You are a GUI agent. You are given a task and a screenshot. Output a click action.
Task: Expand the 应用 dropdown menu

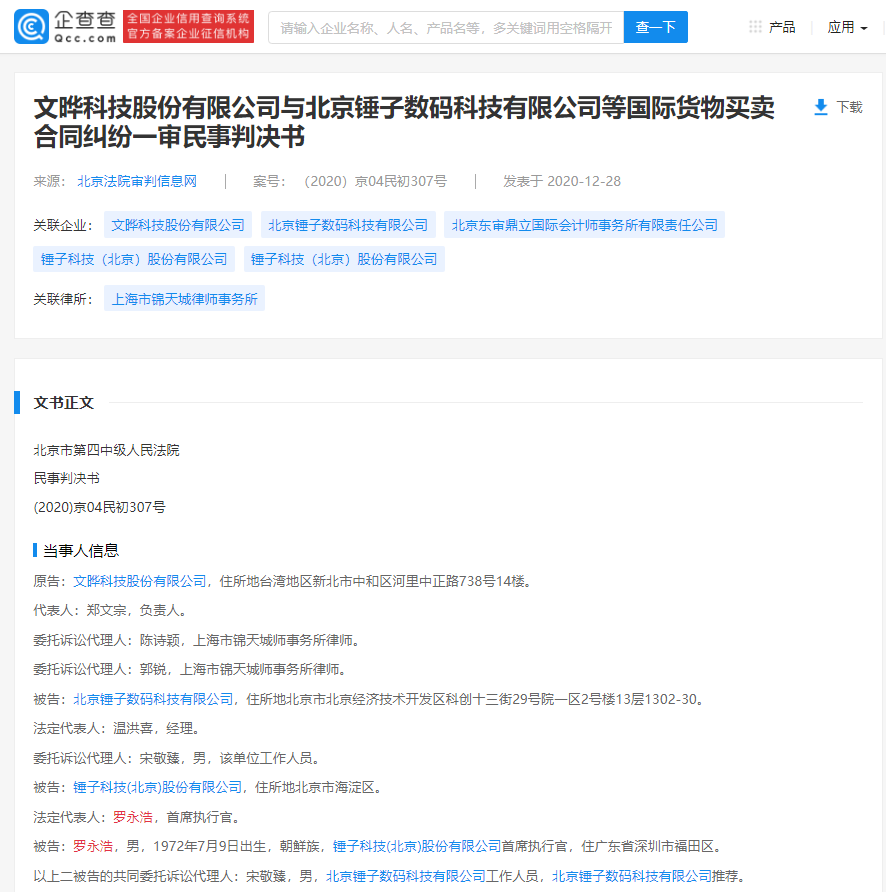tap(847, 27)
